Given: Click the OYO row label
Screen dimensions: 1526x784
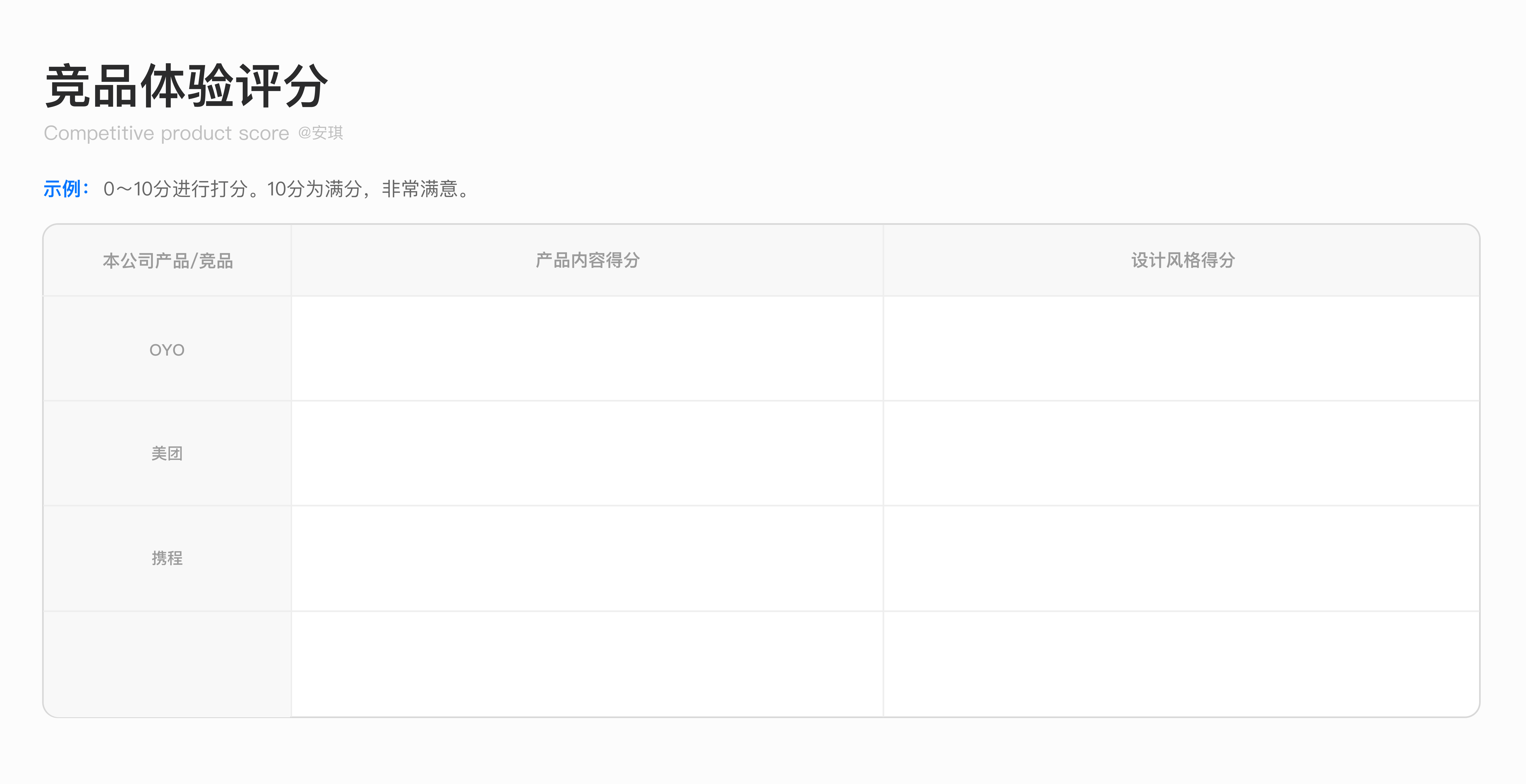Looking at the screenshot, I should [x=167, y=350].
